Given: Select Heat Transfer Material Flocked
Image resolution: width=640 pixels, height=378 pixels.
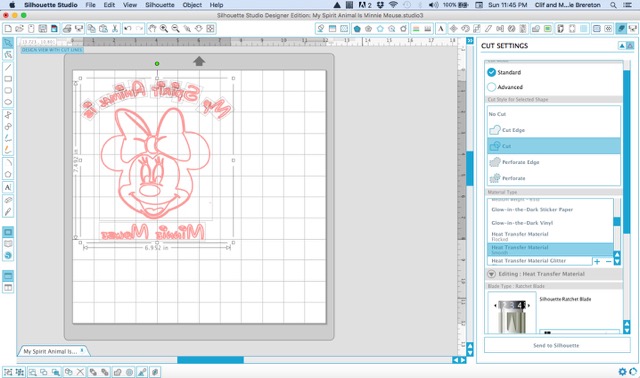Looking at the screenshot, I should coord(550,236).
